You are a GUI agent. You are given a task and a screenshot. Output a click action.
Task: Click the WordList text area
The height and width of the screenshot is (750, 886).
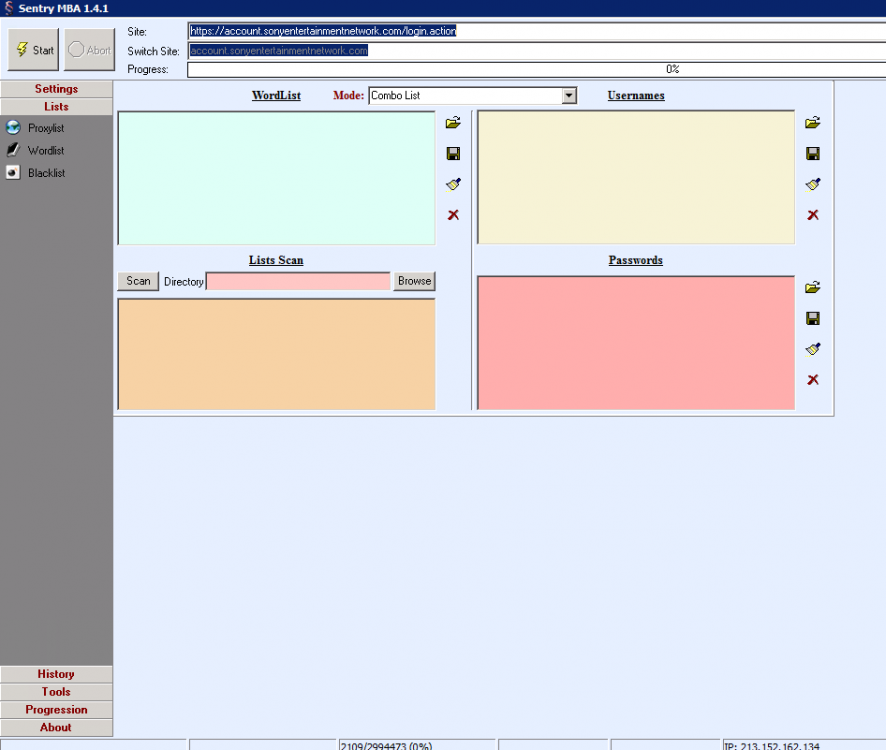click(x=276, y=178)
